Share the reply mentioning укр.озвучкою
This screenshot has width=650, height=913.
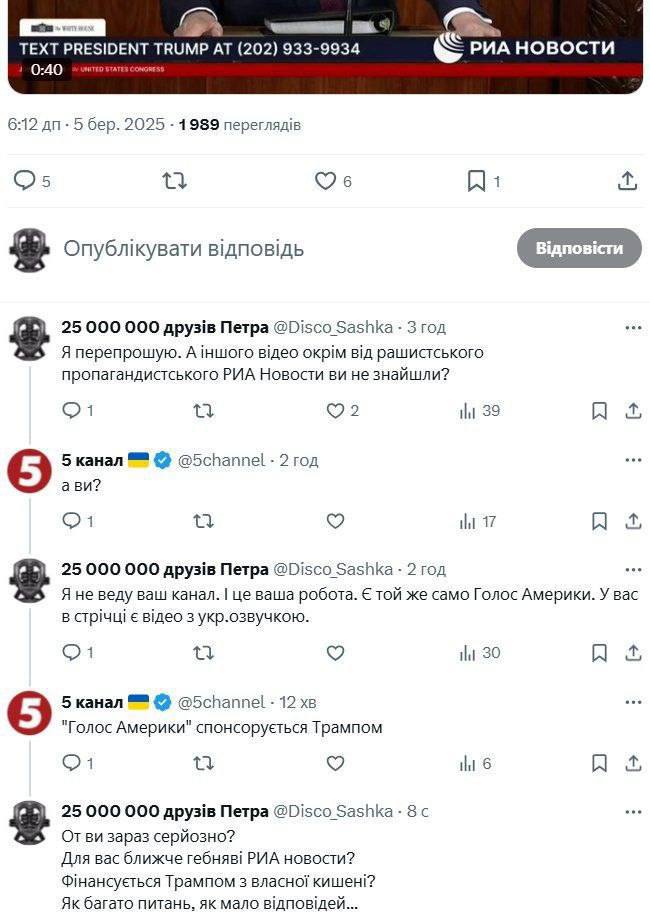632,653
